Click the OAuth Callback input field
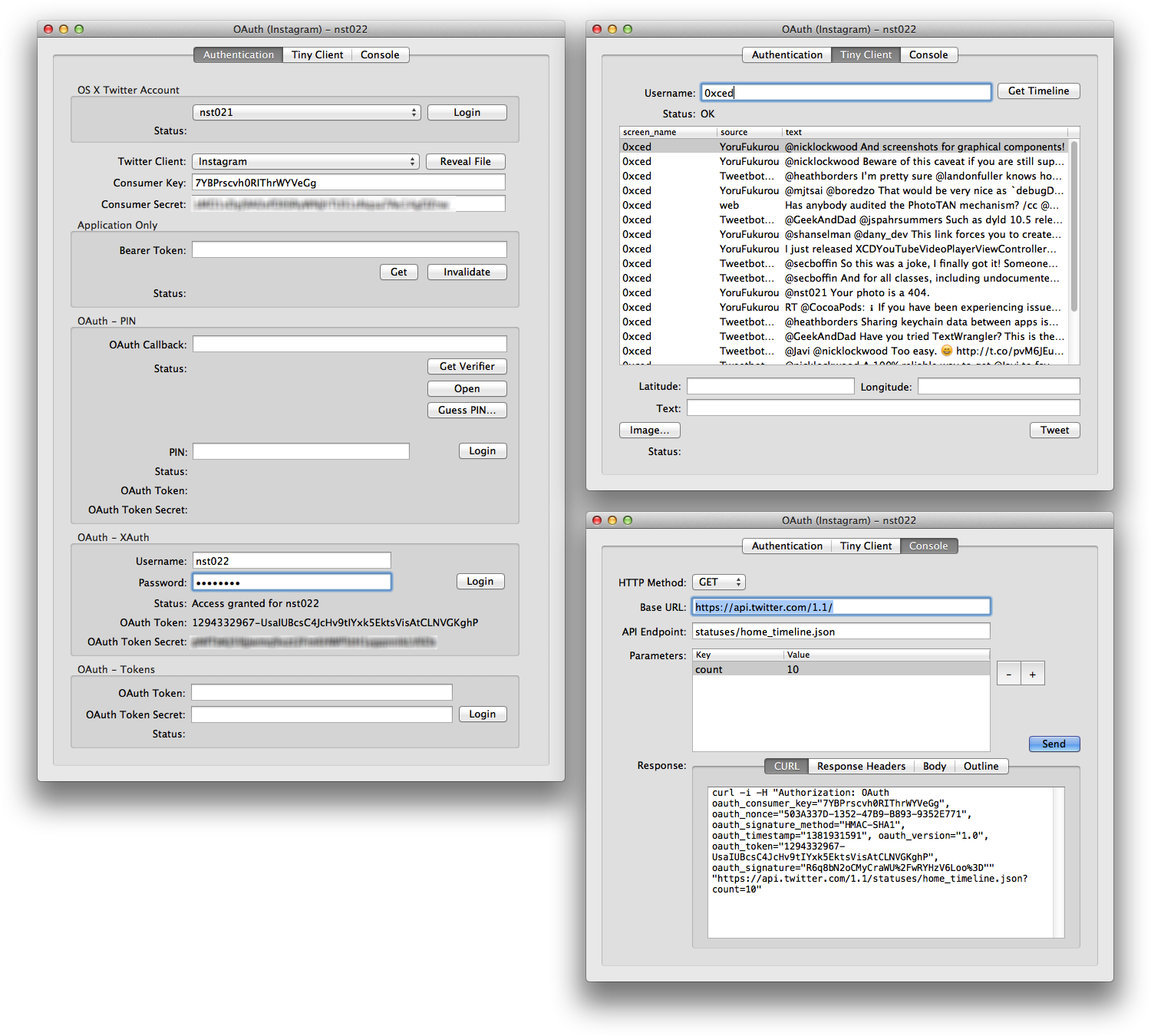The height and width of the screenshot is (1036, 1151). pyautogui.click(x=349, y=344)
